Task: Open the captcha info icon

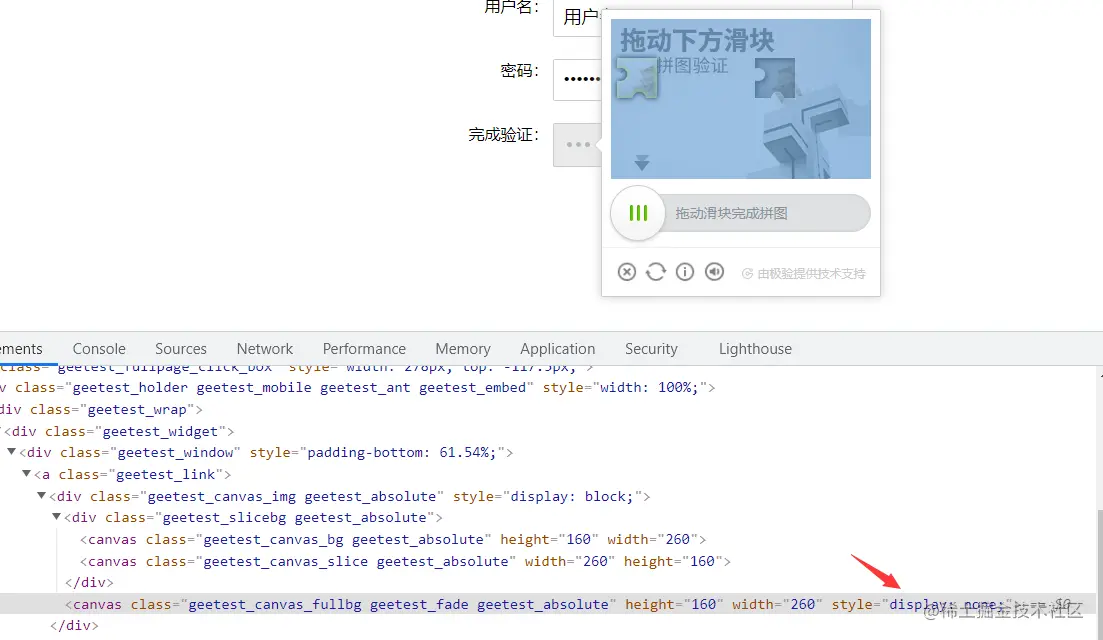Action: 685,271
